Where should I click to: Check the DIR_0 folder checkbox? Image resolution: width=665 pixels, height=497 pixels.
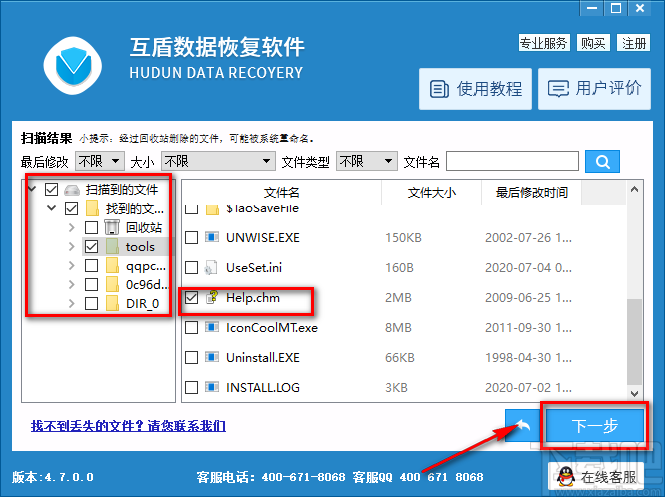point(91,303)
